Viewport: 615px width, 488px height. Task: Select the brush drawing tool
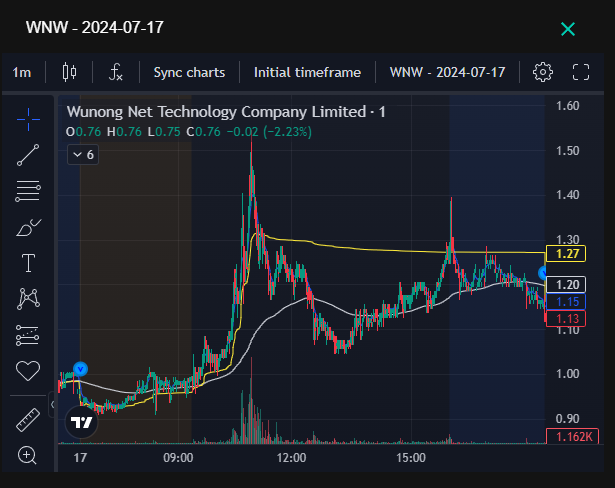pos(28,228)
